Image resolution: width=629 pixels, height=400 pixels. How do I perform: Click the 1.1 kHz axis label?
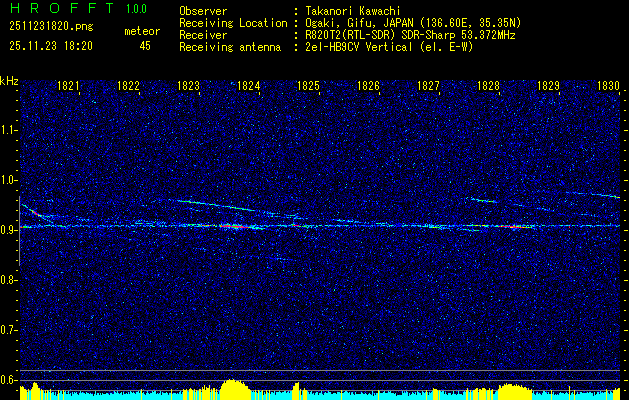[9, 130]
